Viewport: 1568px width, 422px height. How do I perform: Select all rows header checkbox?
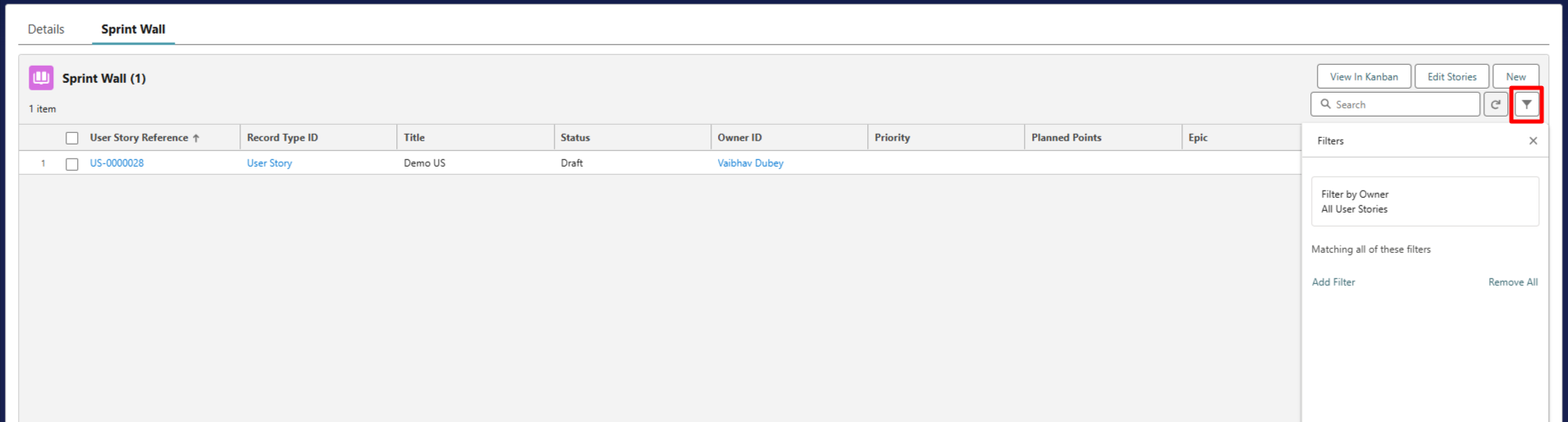[x=72, y=138]
